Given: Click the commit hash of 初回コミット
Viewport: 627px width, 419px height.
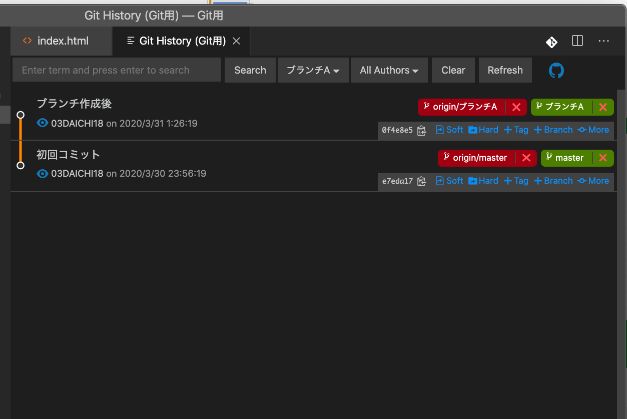Looking at the screenshot, I should click(x=397, y=181).
